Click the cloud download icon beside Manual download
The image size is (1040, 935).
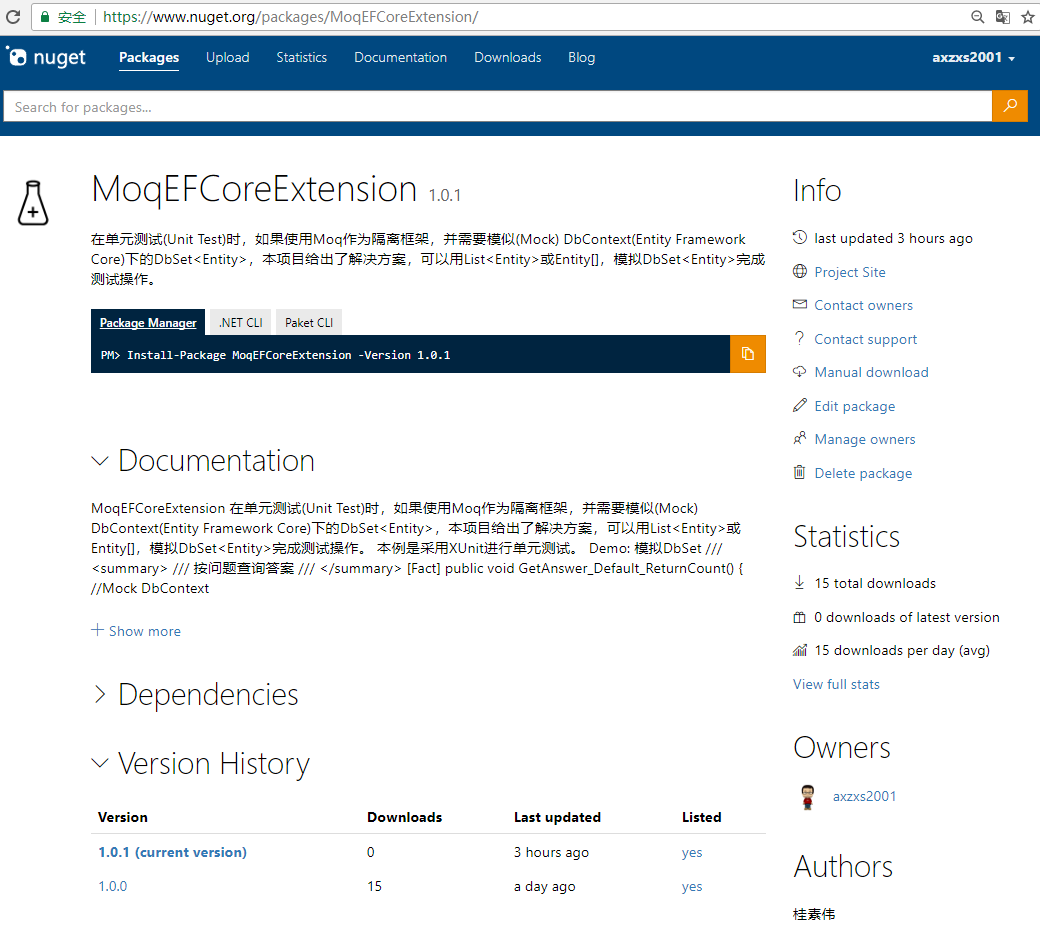[800, 371]
